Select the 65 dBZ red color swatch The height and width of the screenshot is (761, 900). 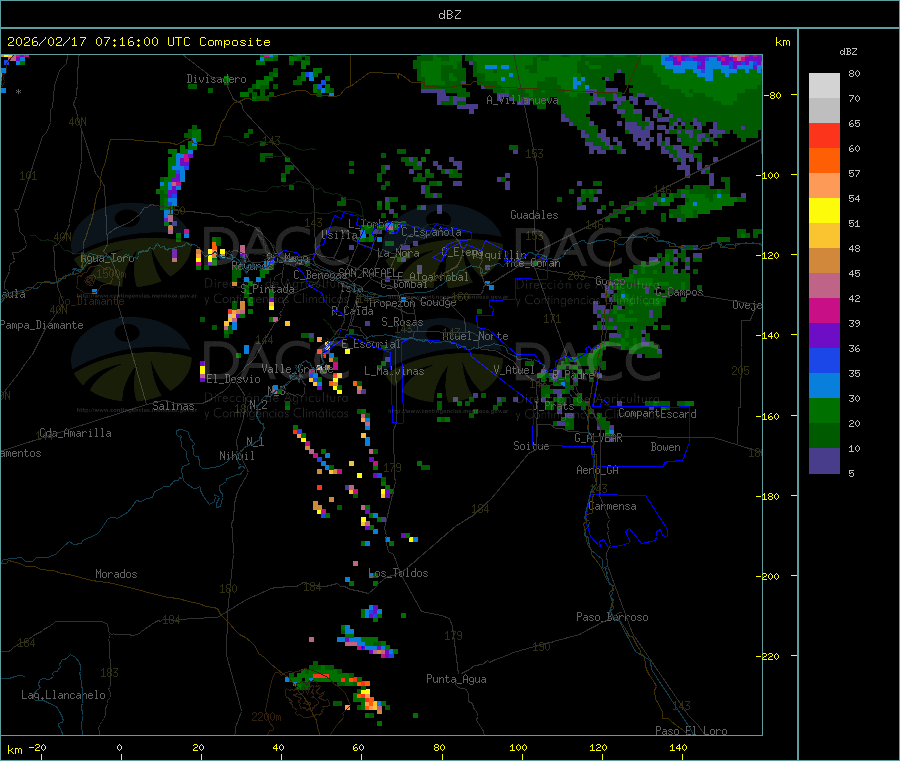coord(824,135)
